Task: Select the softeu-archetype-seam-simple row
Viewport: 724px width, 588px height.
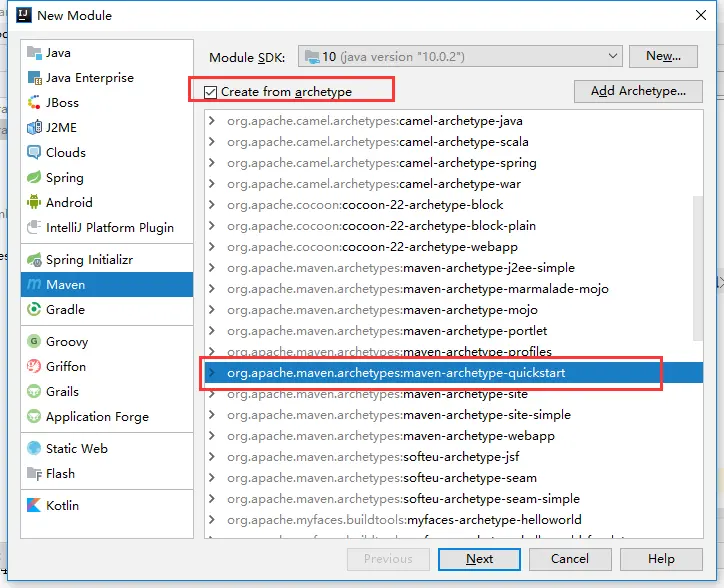Action: (454, 499)
